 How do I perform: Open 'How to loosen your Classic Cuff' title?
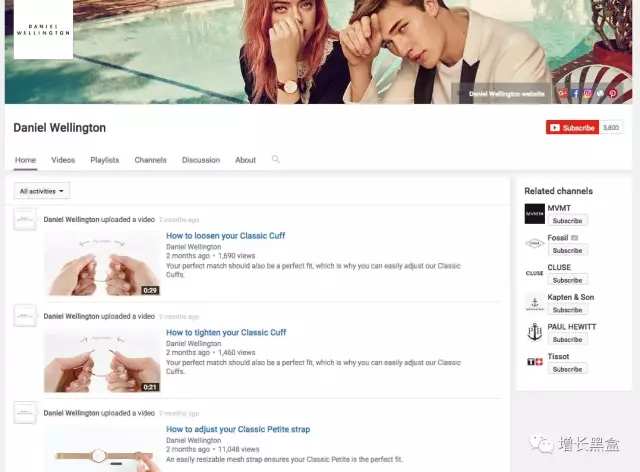[225, 236]
